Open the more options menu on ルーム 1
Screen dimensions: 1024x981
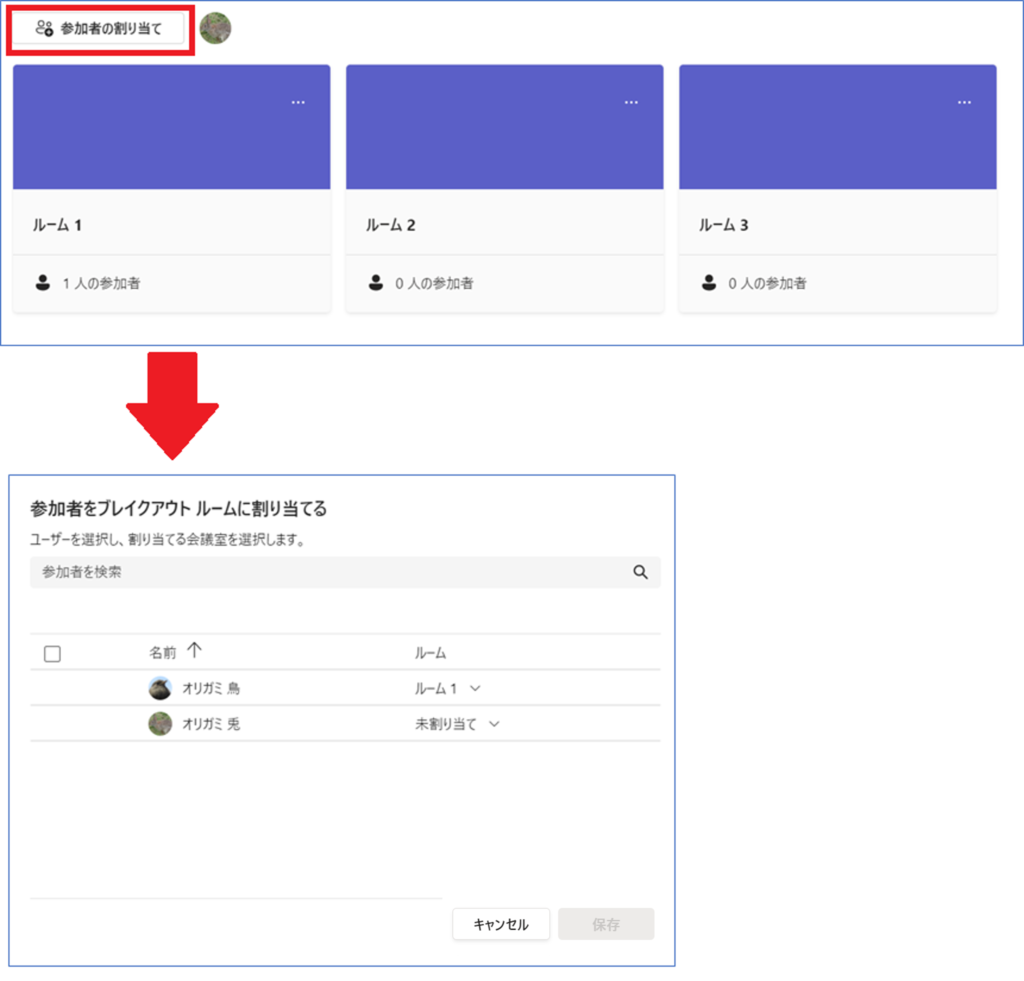click(298, 102)
